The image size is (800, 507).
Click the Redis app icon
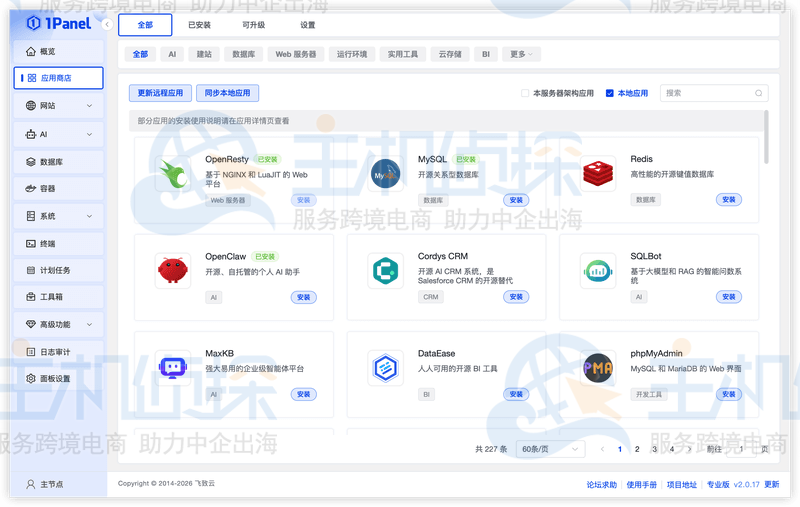pyautogui.click(x=598, y=174)
